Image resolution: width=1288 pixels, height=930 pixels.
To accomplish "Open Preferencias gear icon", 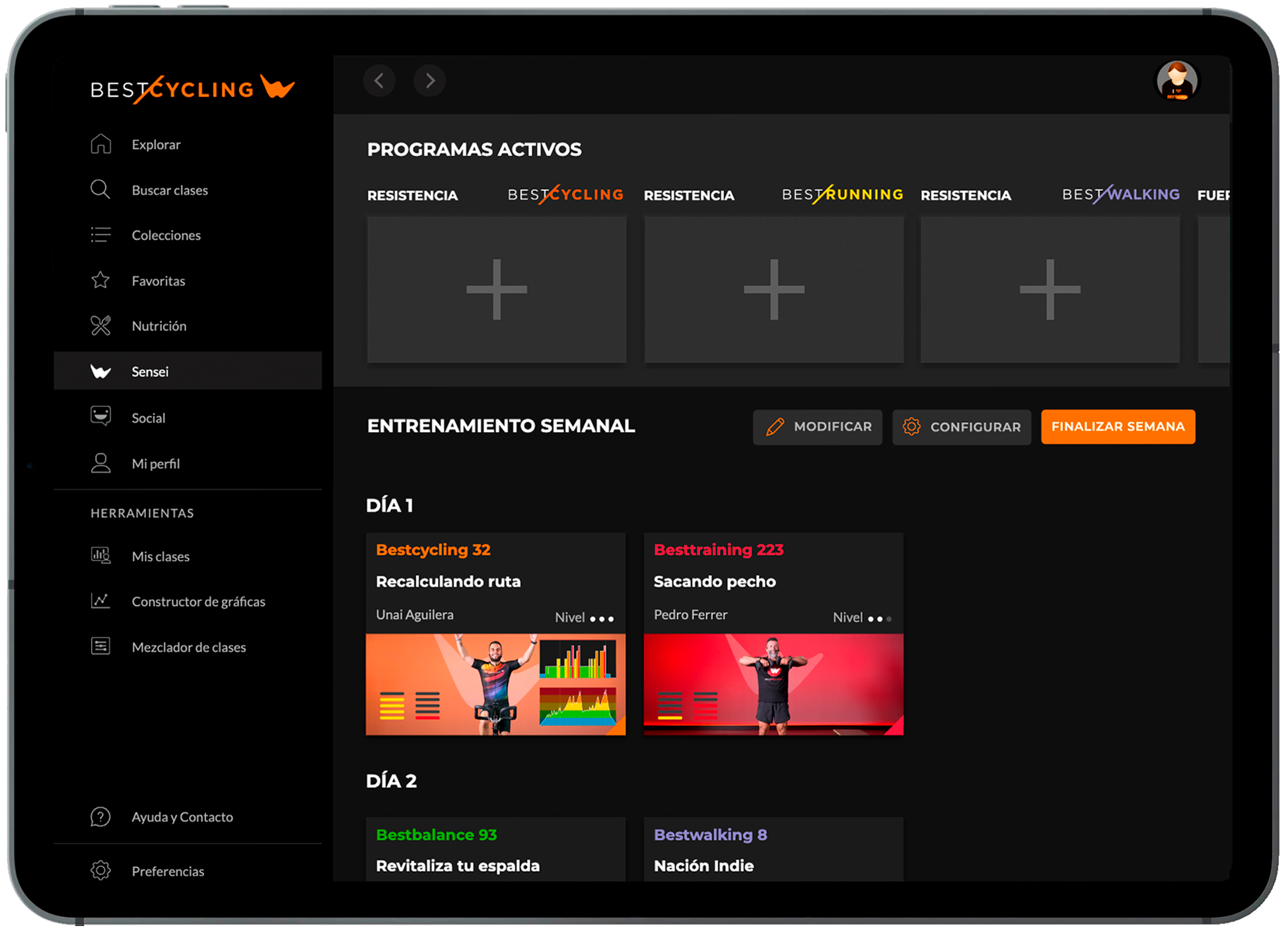I will (x=100, y=871).
